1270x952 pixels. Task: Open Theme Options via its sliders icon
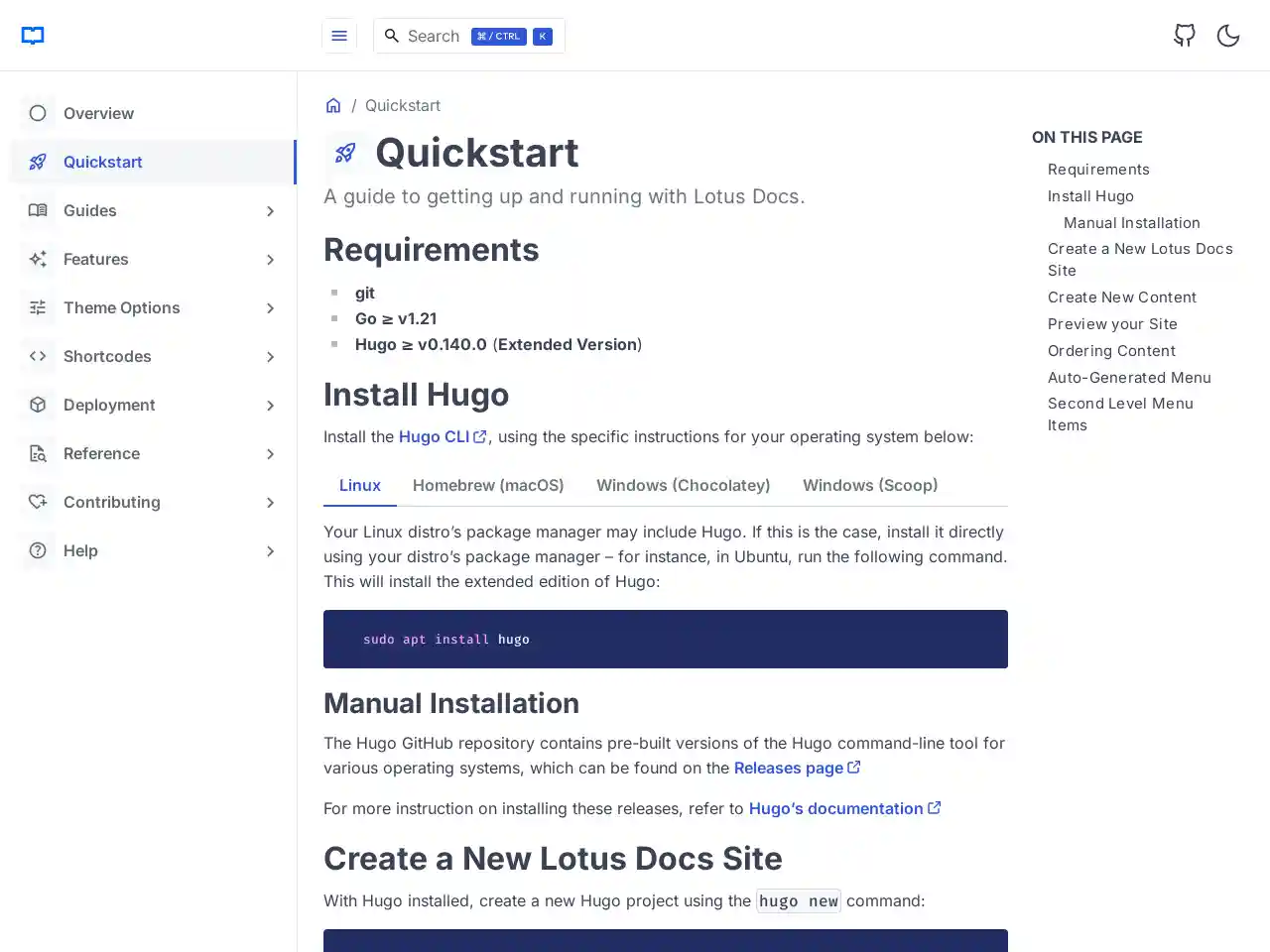coord(38,307)
